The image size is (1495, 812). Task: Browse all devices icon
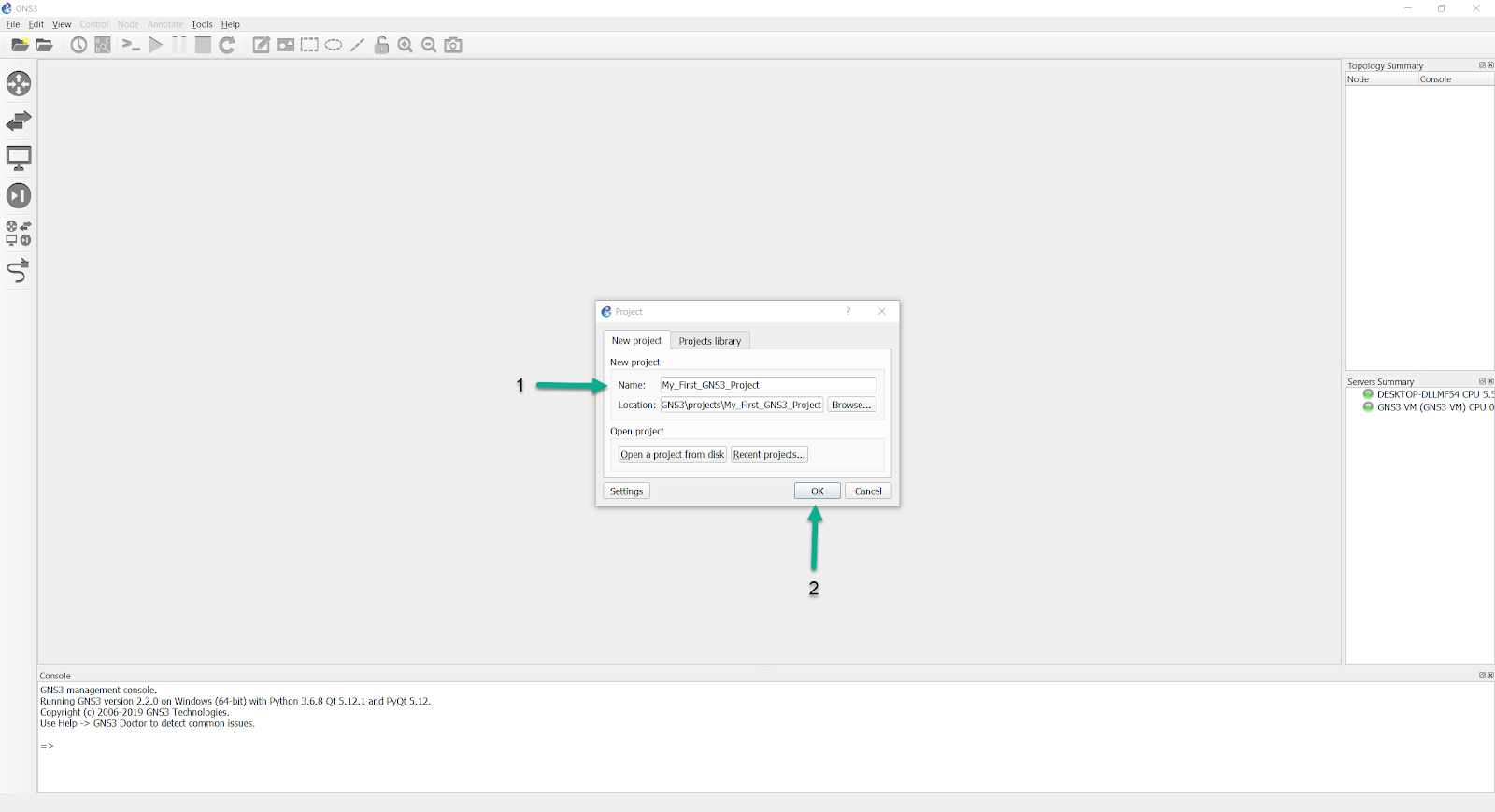point(19,234)
